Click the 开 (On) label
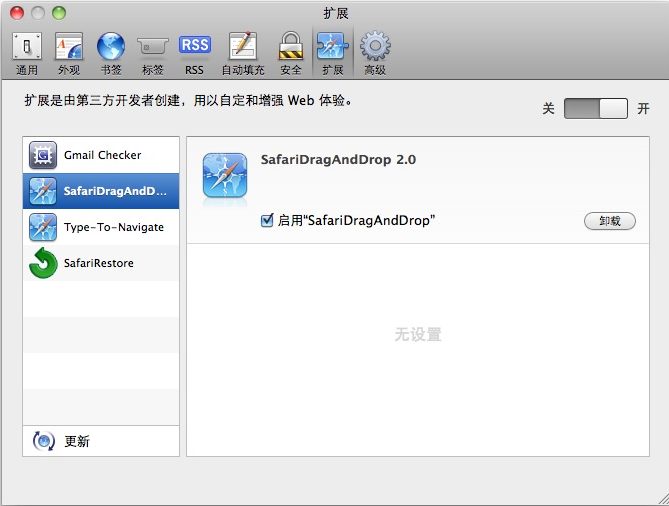669x506 pixels. 643,108
